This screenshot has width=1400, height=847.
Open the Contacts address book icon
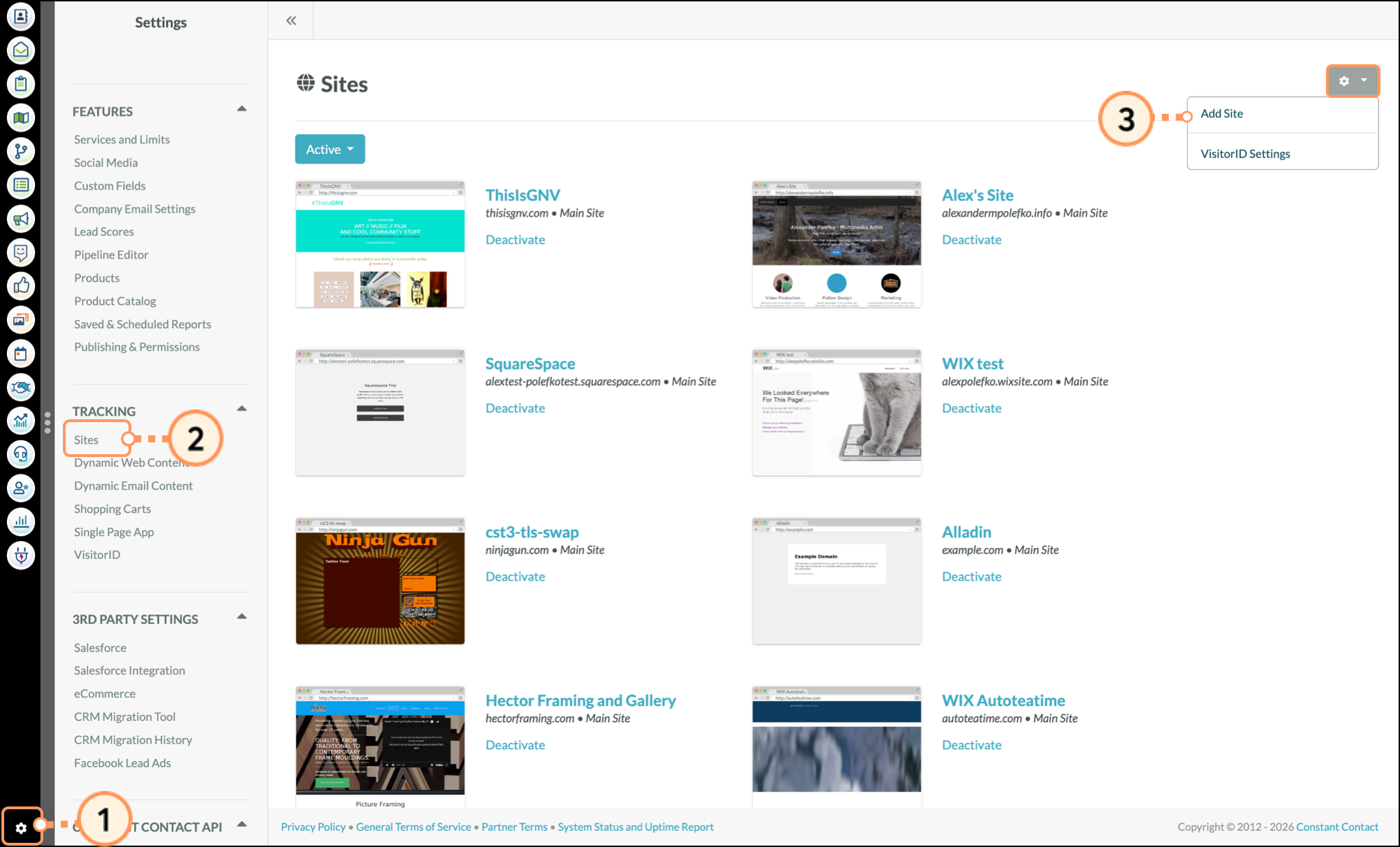coord(21,16)
